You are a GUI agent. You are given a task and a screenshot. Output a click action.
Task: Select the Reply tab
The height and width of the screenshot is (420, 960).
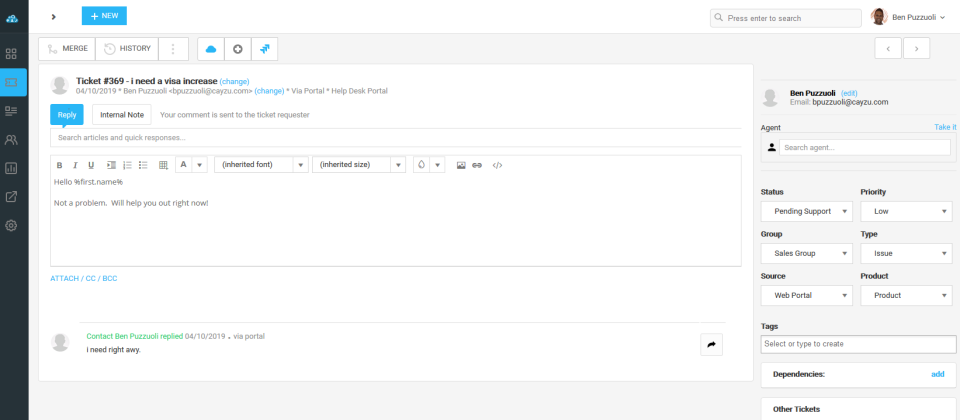pos(67,114)
